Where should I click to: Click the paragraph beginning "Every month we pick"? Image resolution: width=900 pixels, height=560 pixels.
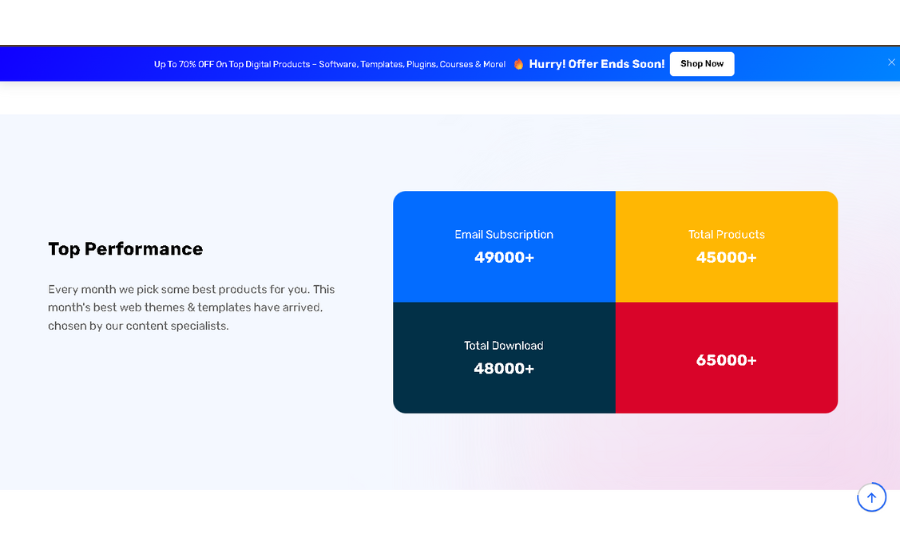pos(191,307)
